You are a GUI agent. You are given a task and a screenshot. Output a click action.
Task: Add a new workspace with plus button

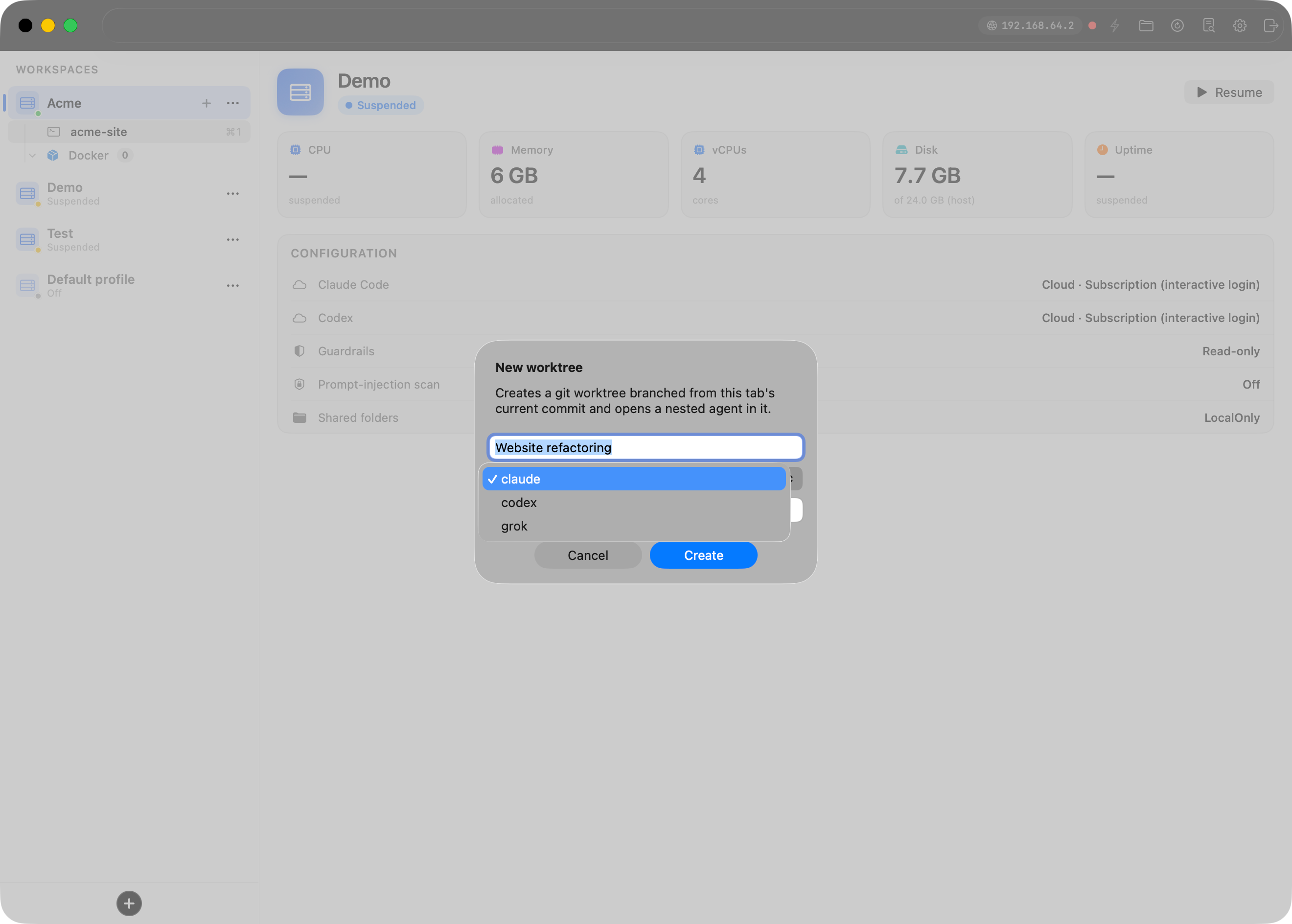pos(129,903)
